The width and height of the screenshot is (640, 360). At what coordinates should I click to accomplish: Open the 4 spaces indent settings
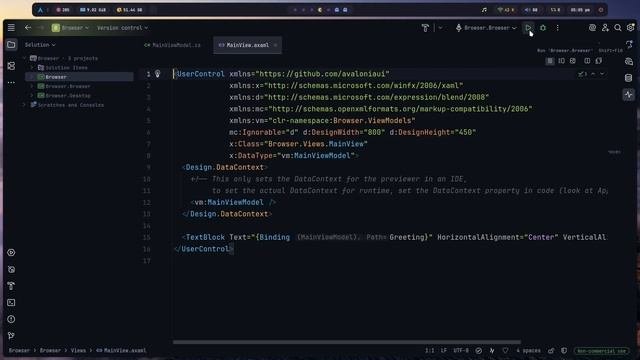tap(528, 350)
